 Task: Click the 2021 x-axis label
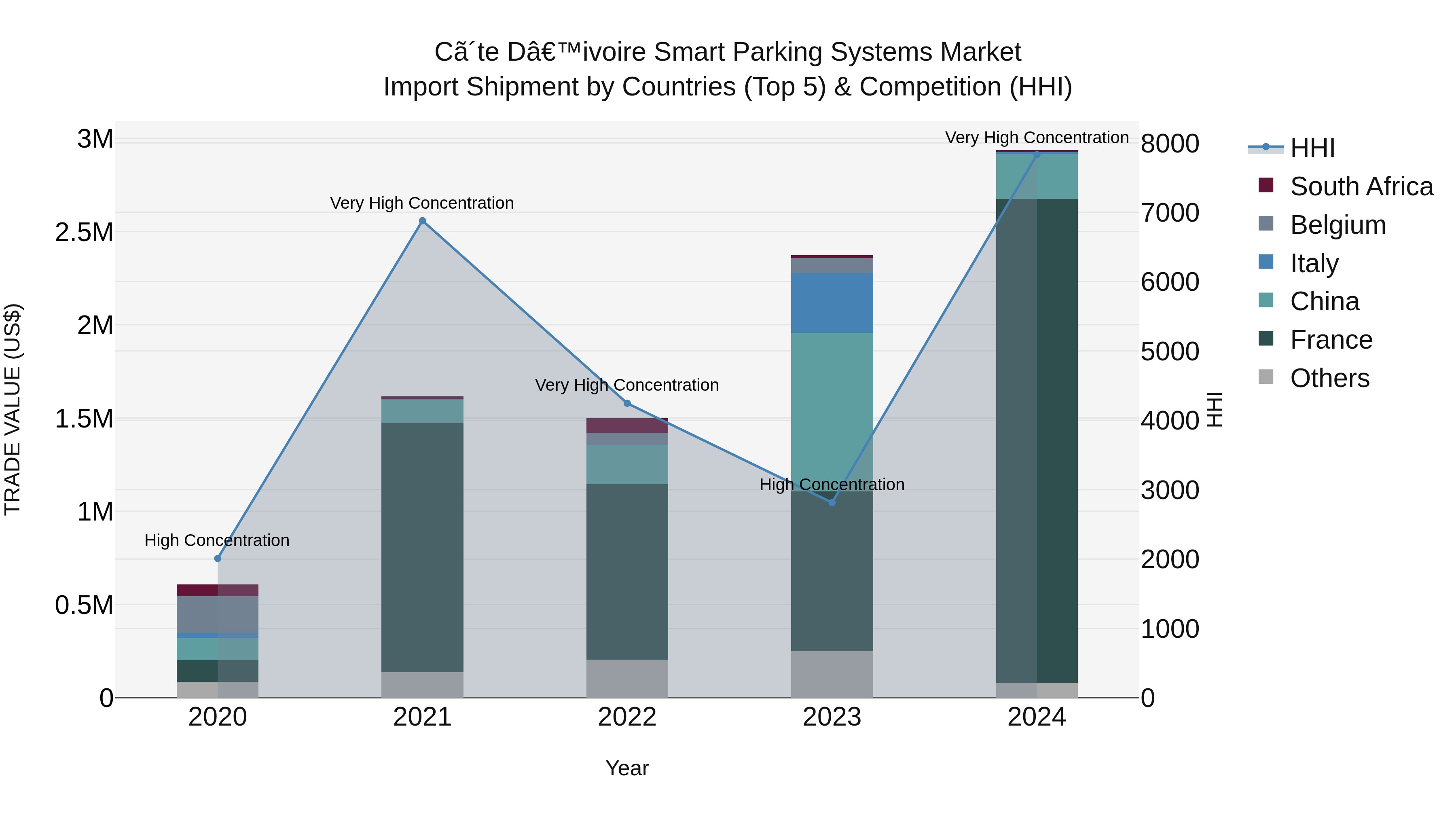(x=422, y=717)
